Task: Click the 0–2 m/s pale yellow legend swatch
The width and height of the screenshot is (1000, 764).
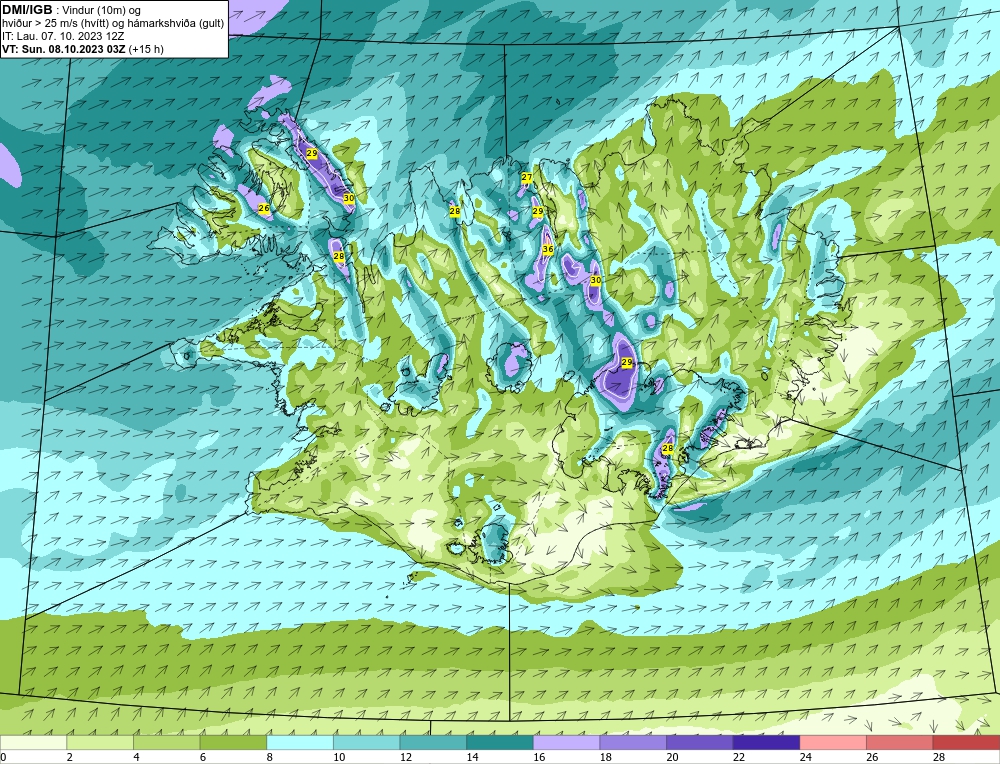Action: pyautogui.click(x=33, y=742)
